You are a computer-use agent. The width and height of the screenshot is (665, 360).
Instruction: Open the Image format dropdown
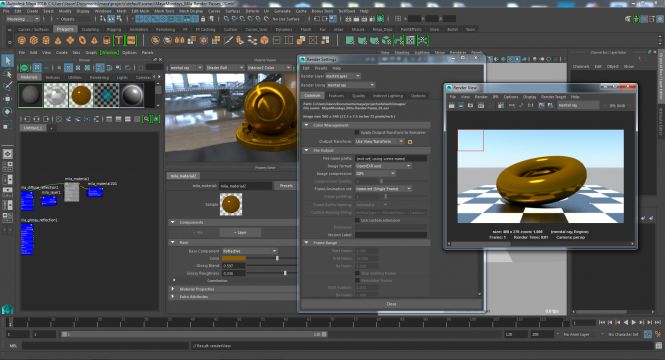point(383,166)
